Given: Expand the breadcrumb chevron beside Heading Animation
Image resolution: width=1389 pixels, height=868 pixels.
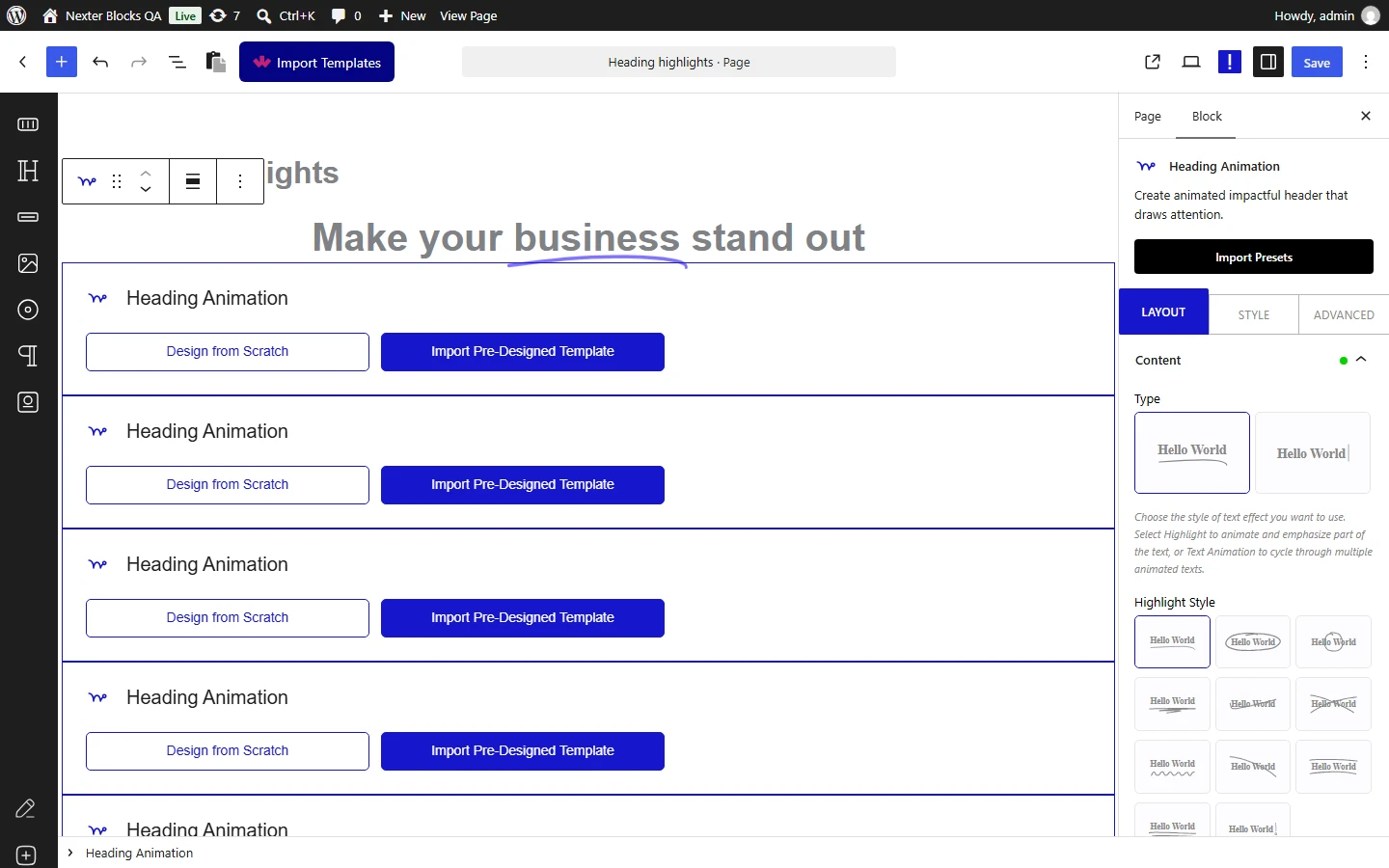Looking at the screenshot, I should (x=70, y=853).
